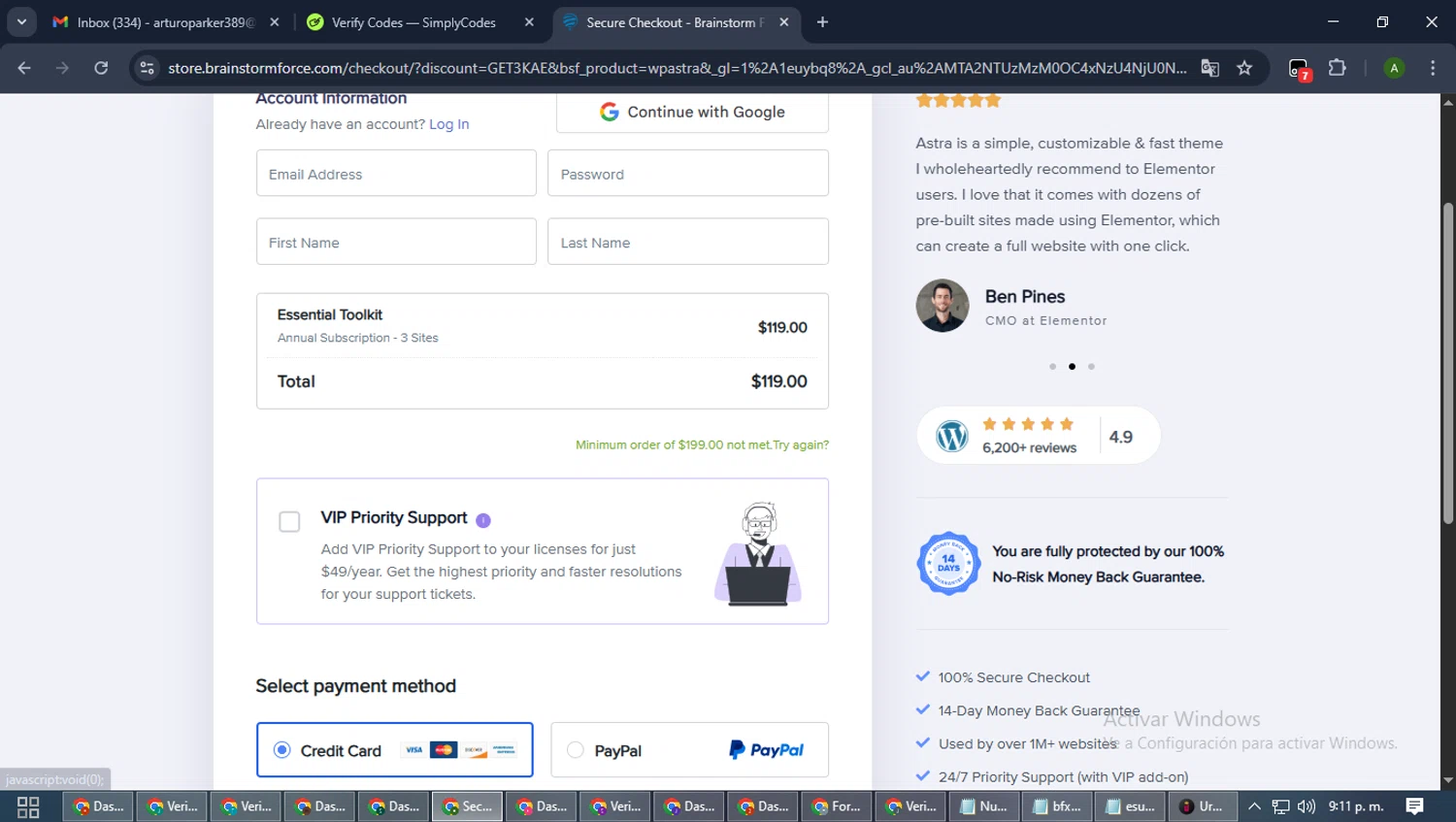Image resolution: width=1456 pixels, height=822 pixels.
Task: Open the Ur... taskbar application
Action: (1202, 806)
